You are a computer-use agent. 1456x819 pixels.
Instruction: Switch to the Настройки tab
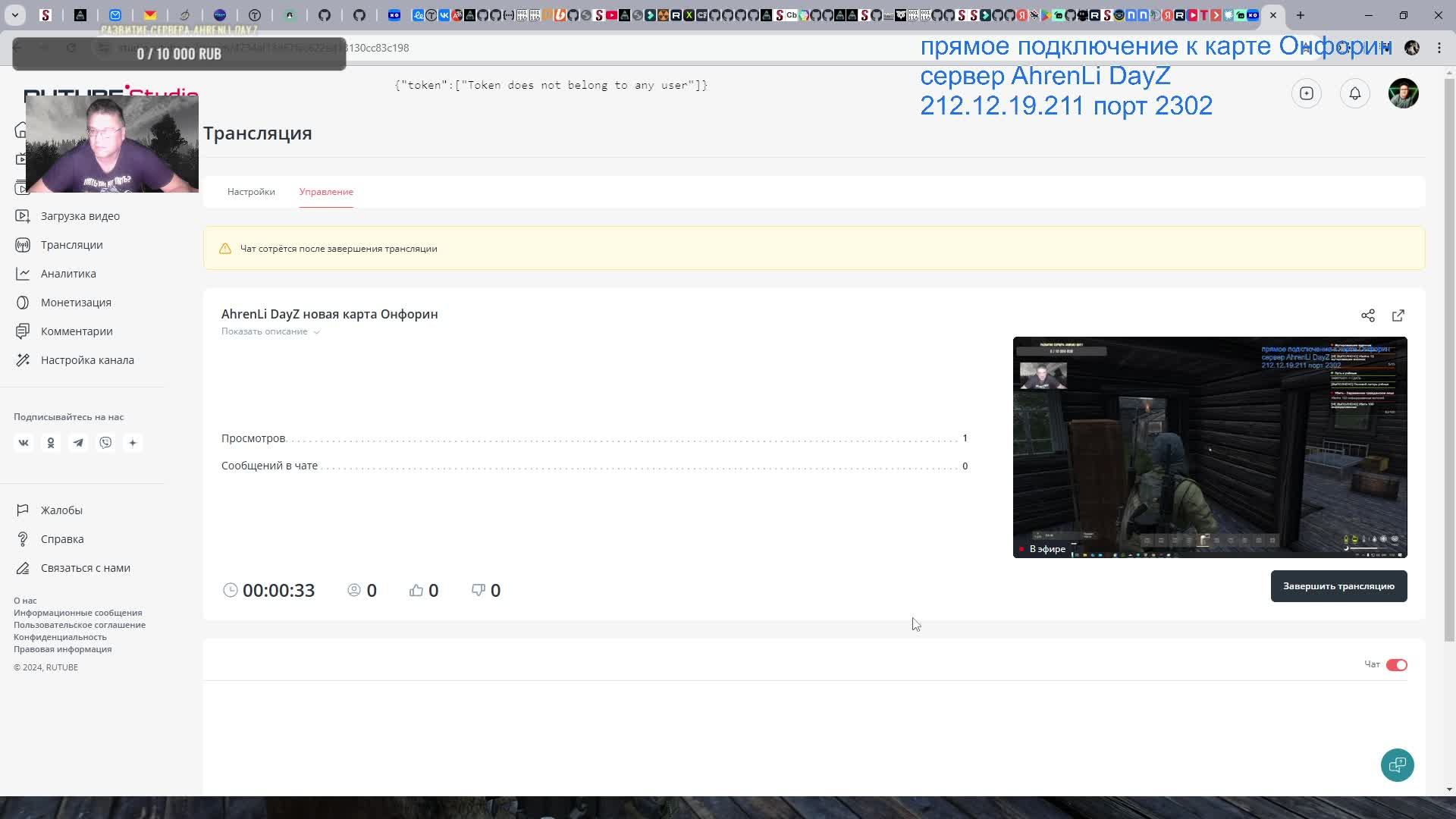point(251,192)
